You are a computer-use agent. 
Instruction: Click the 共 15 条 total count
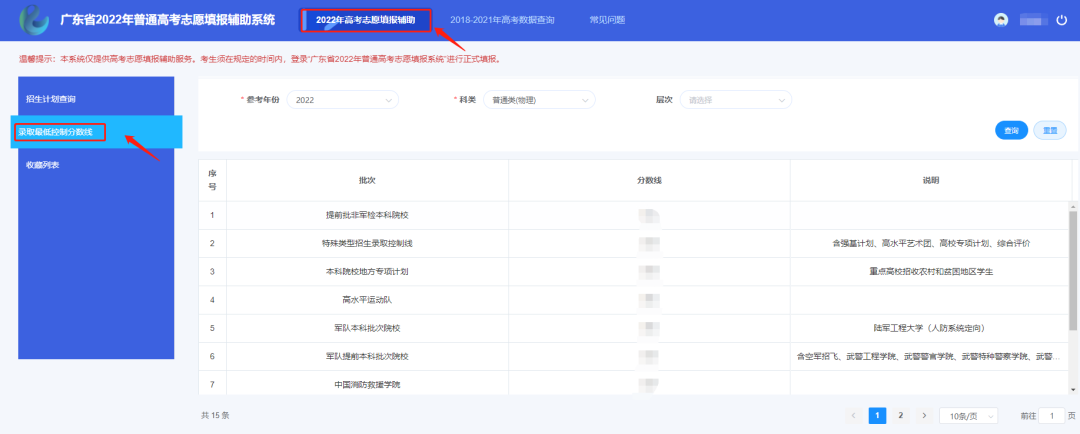(x=215, y=415)
